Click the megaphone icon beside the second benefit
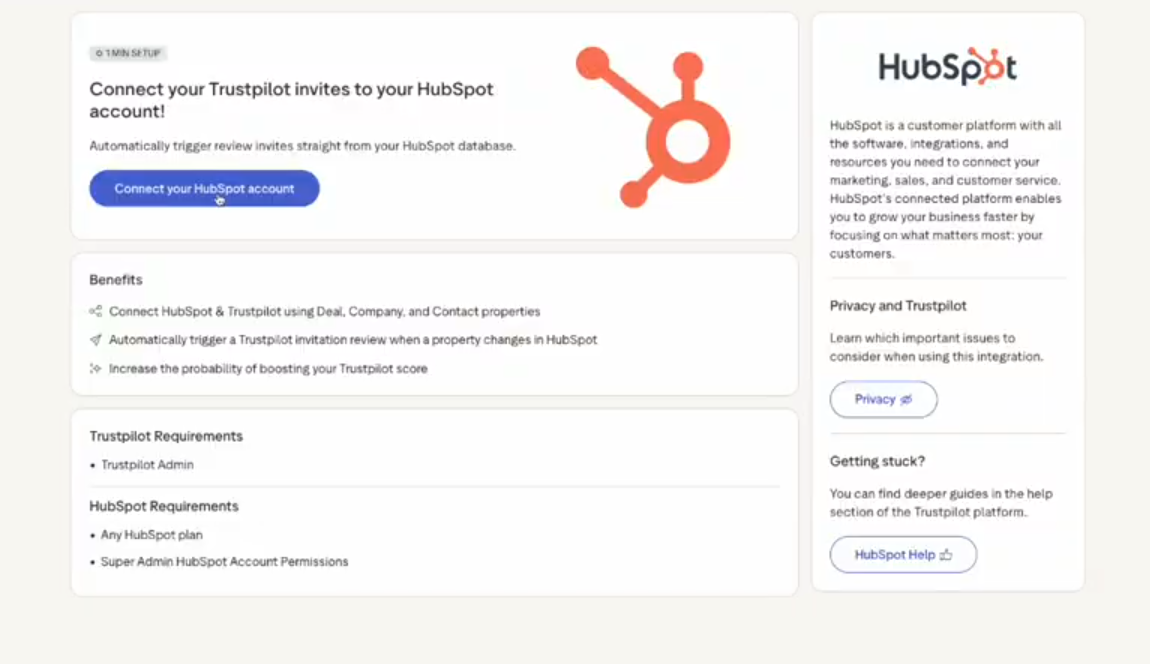Image resolution: width=1150 pixels, height=664 pixels. tap(95, 339)
